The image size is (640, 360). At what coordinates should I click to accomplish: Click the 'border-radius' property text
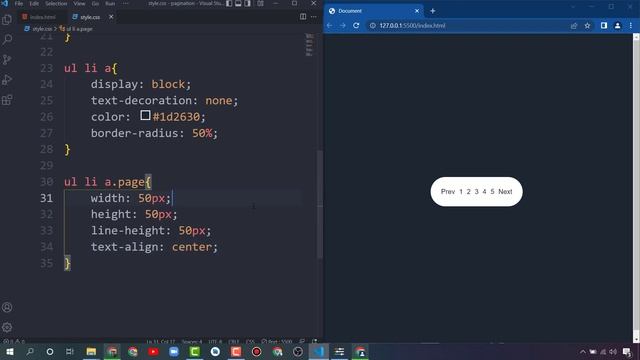tap(135, 133)
